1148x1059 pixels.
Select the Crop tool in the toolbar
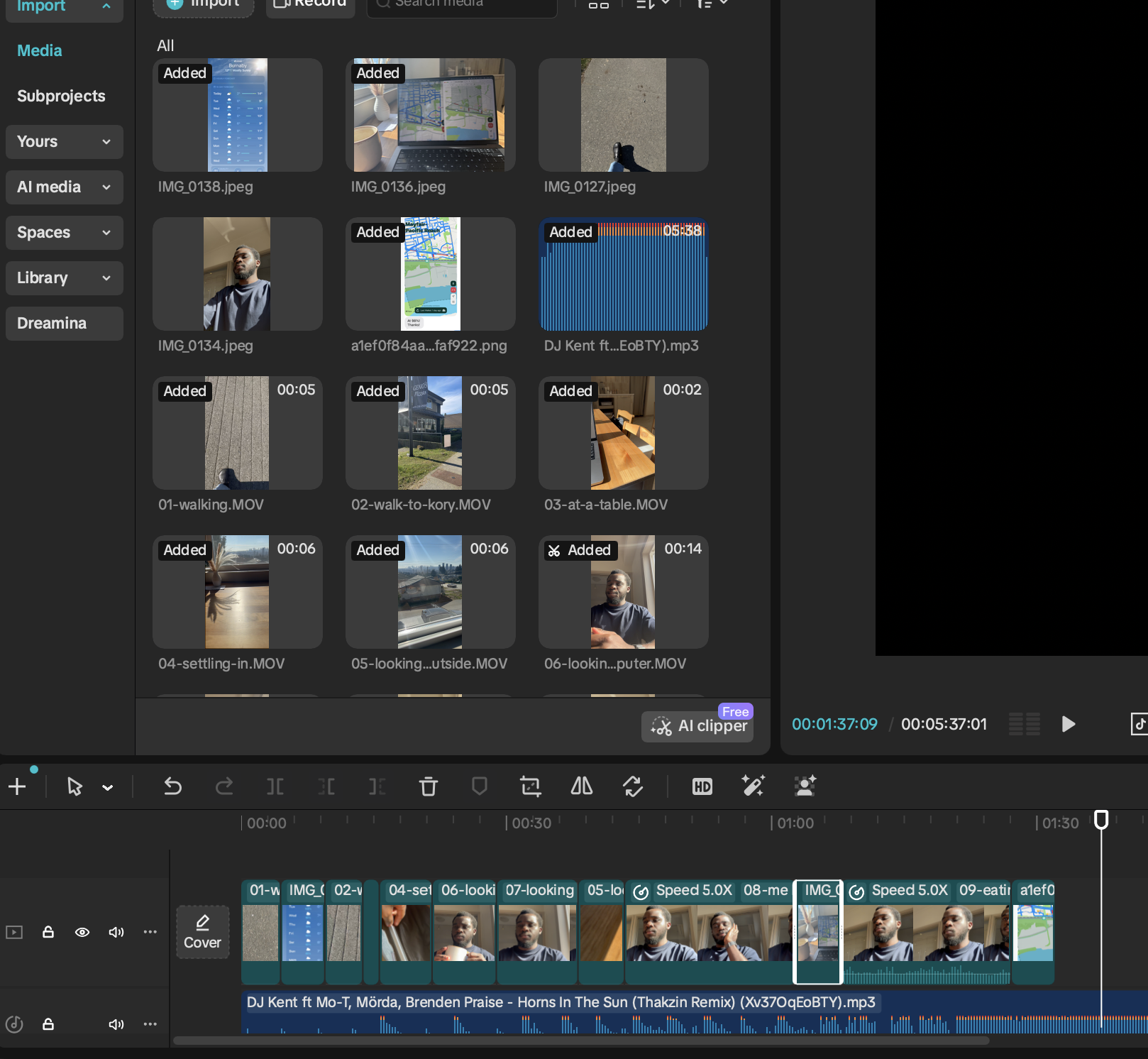tap(530, 786)
